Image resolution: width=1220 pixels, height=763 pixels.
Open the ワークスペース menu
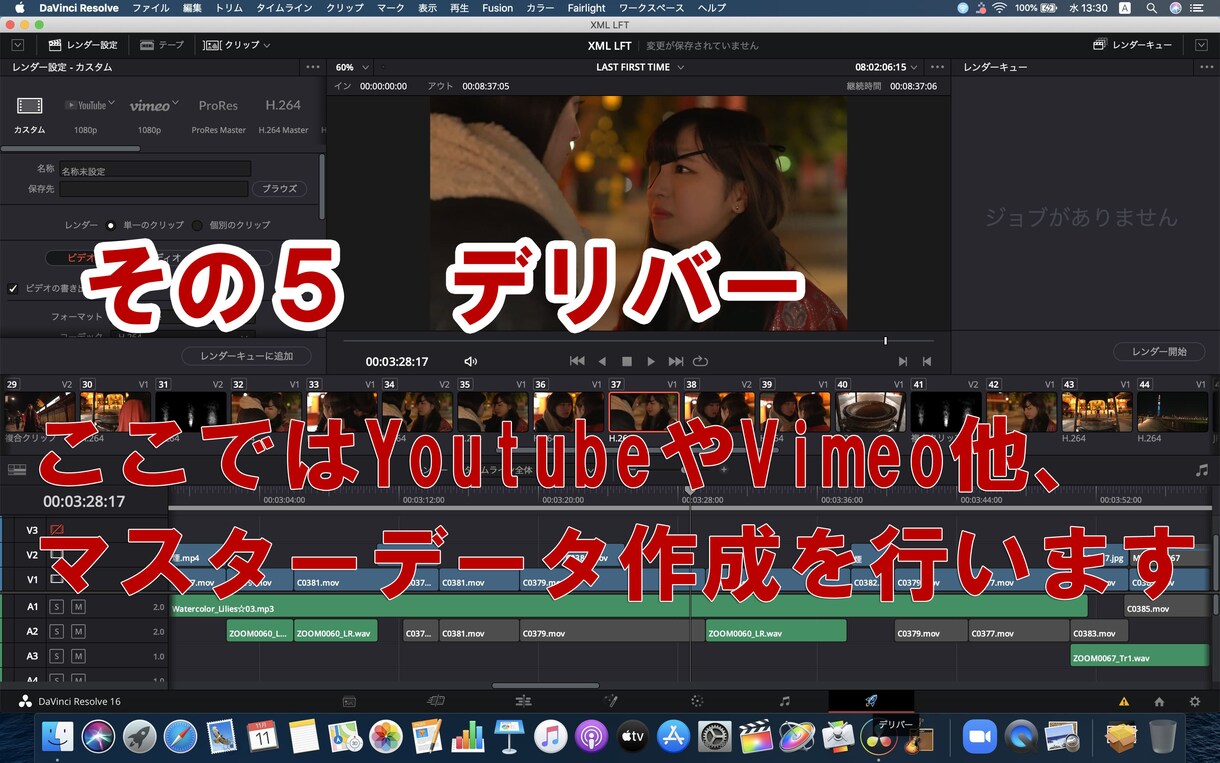pos(651,8)
